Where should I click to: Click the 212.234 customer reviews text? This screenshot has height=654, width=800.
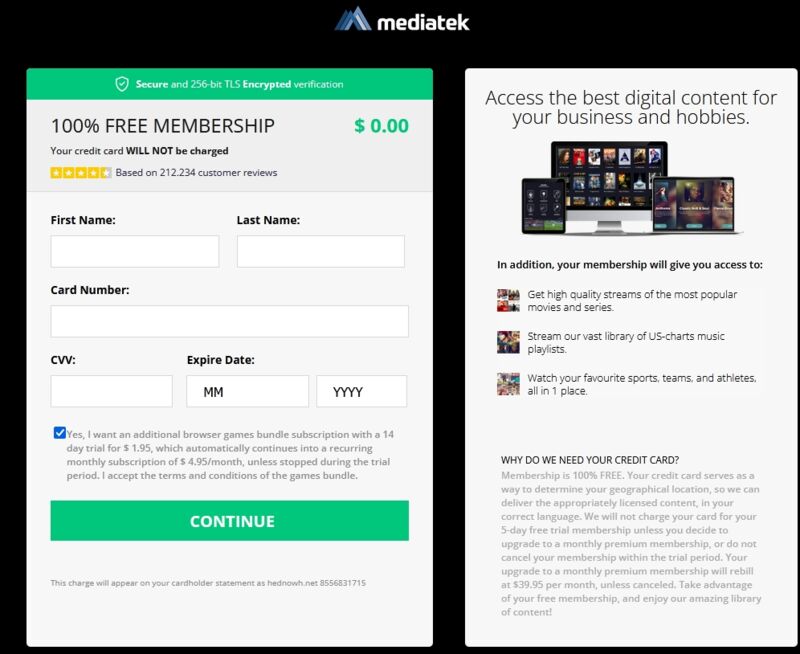(x=196, y=172)
